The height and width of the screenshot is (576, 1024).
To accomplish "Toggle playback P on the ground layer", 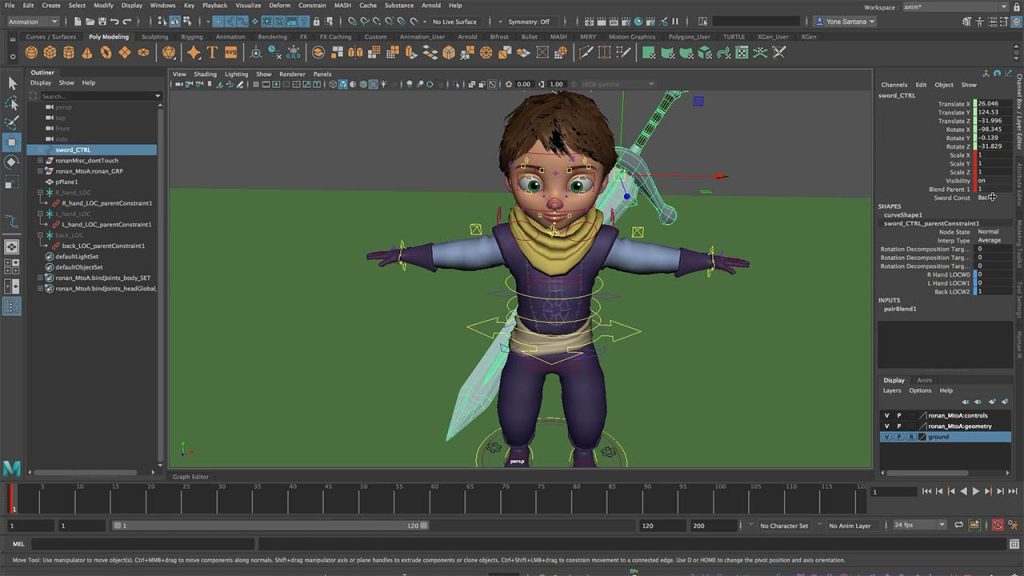I will (x=899, y=436).
